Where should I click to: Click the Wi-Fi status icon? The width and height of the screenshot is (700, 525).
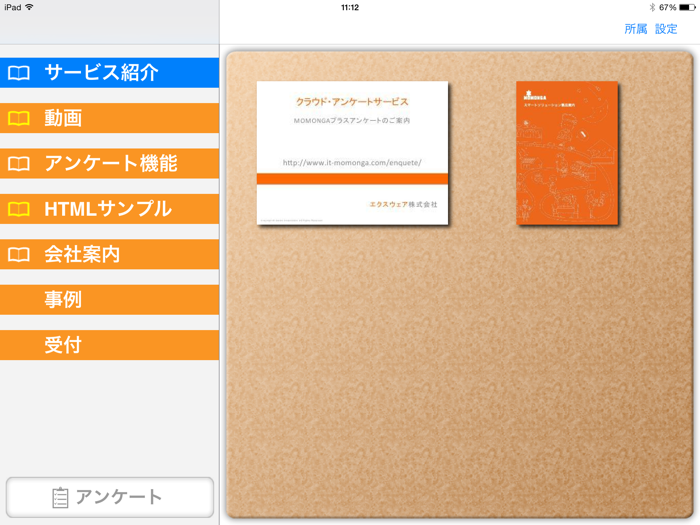pyautogui.click(x=29, y=7)
